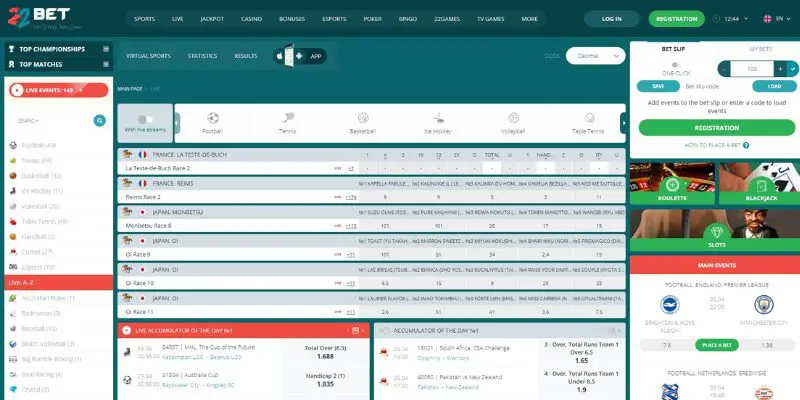The image size is (800, 400).
Task: Open the More menu
Action: pyautogui.click(x=530, y=19)
